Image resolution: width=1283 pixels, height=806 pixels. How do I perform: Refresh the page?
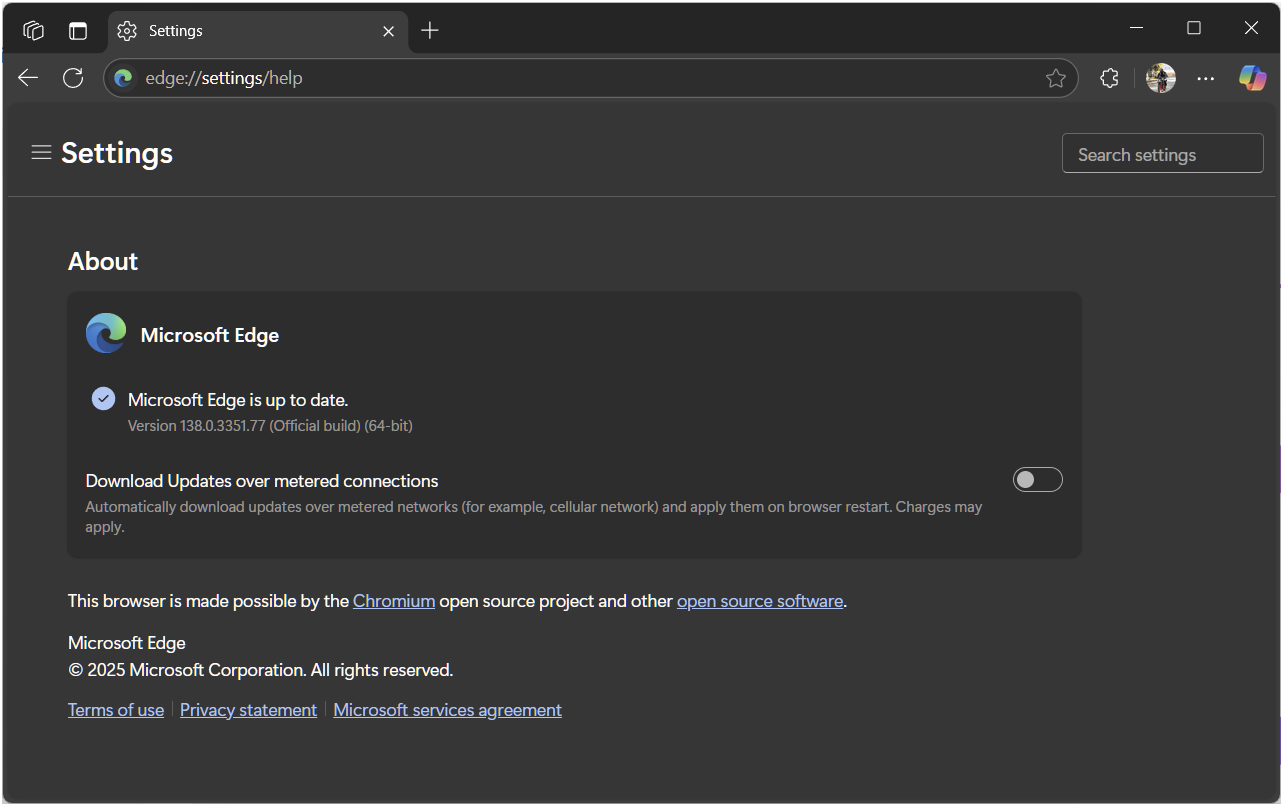(73, 78)
